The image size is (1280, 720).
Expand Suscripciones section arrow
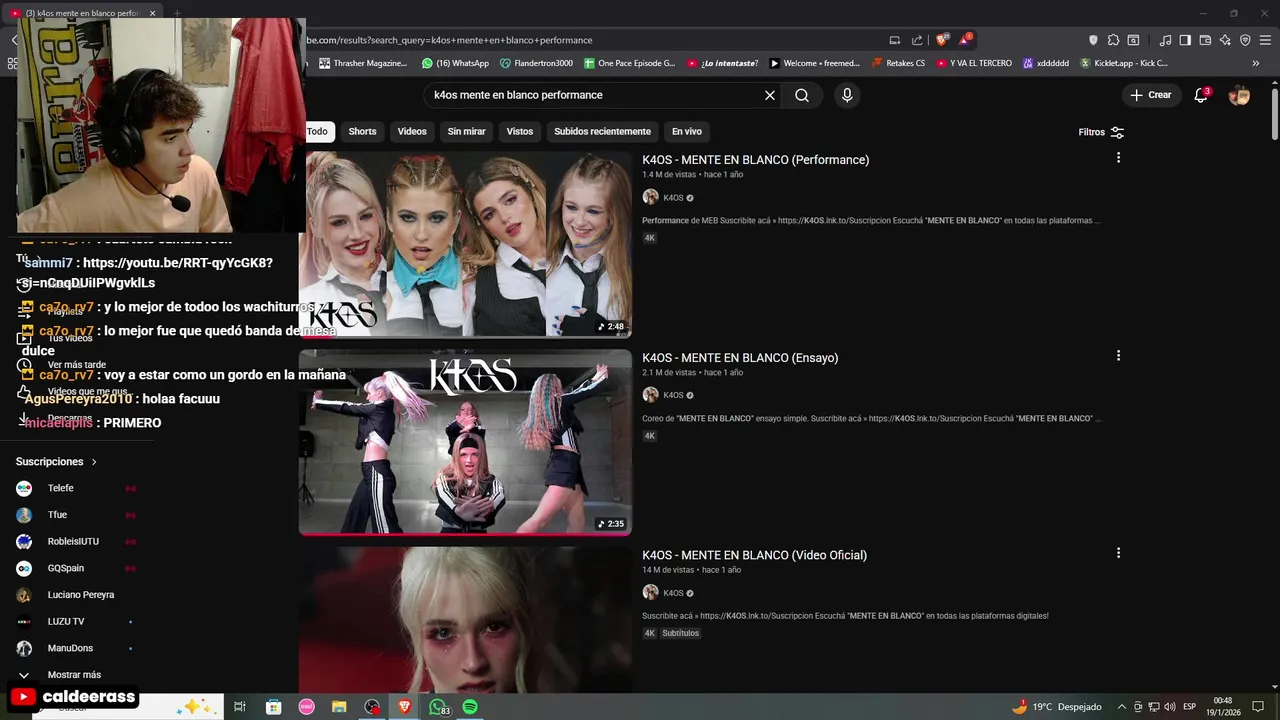click(x=94, y=462)
